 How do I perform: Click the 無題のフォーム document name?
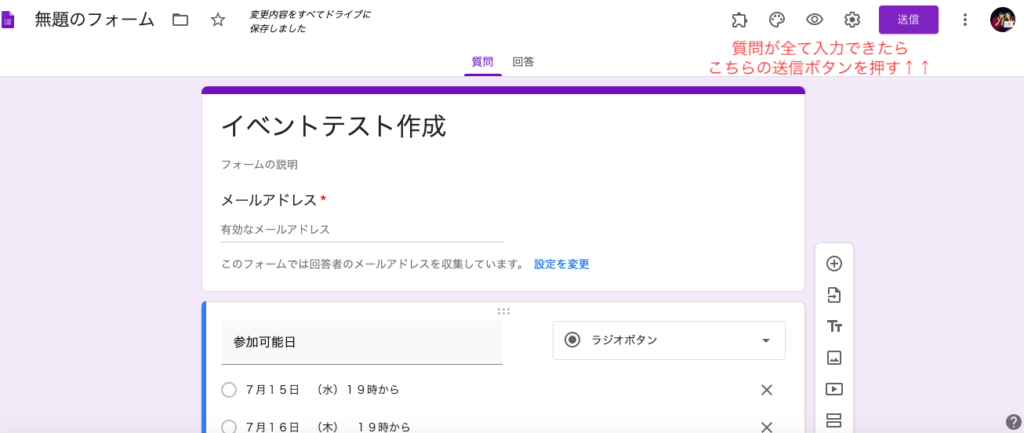[94, 20]
